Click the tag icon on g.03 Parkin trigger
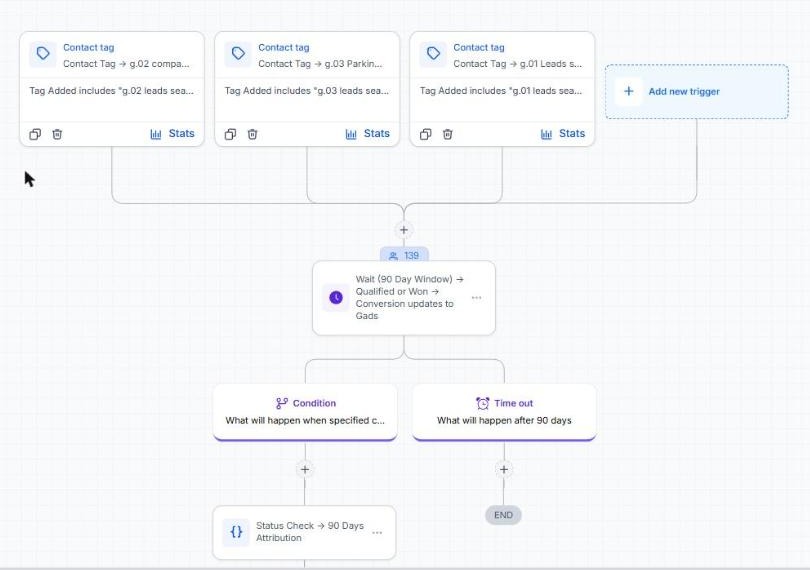The height and width of the screenshot is (570, 810). 238,54
